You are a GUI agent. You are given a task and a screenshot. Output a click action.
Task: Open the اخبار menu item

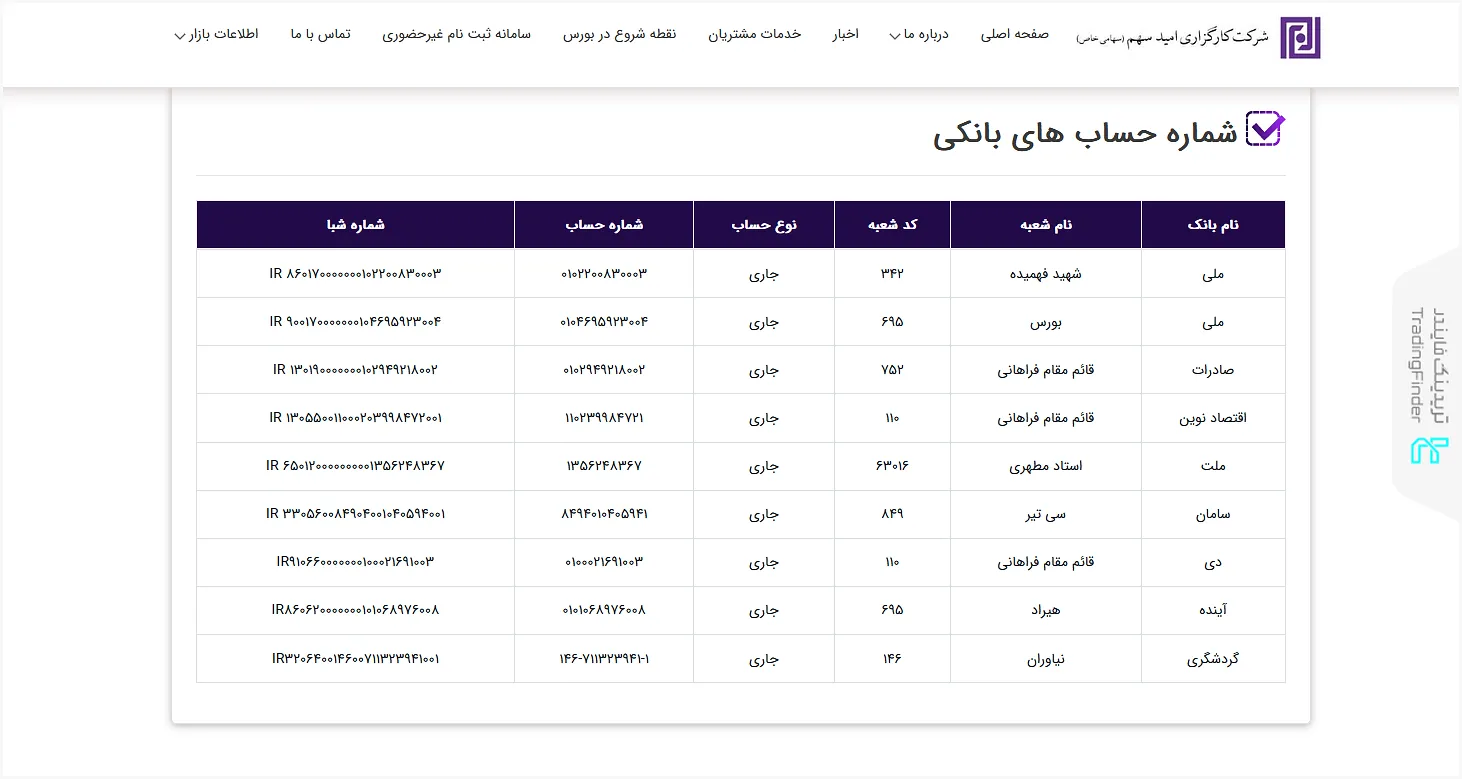tap(846, 34)
